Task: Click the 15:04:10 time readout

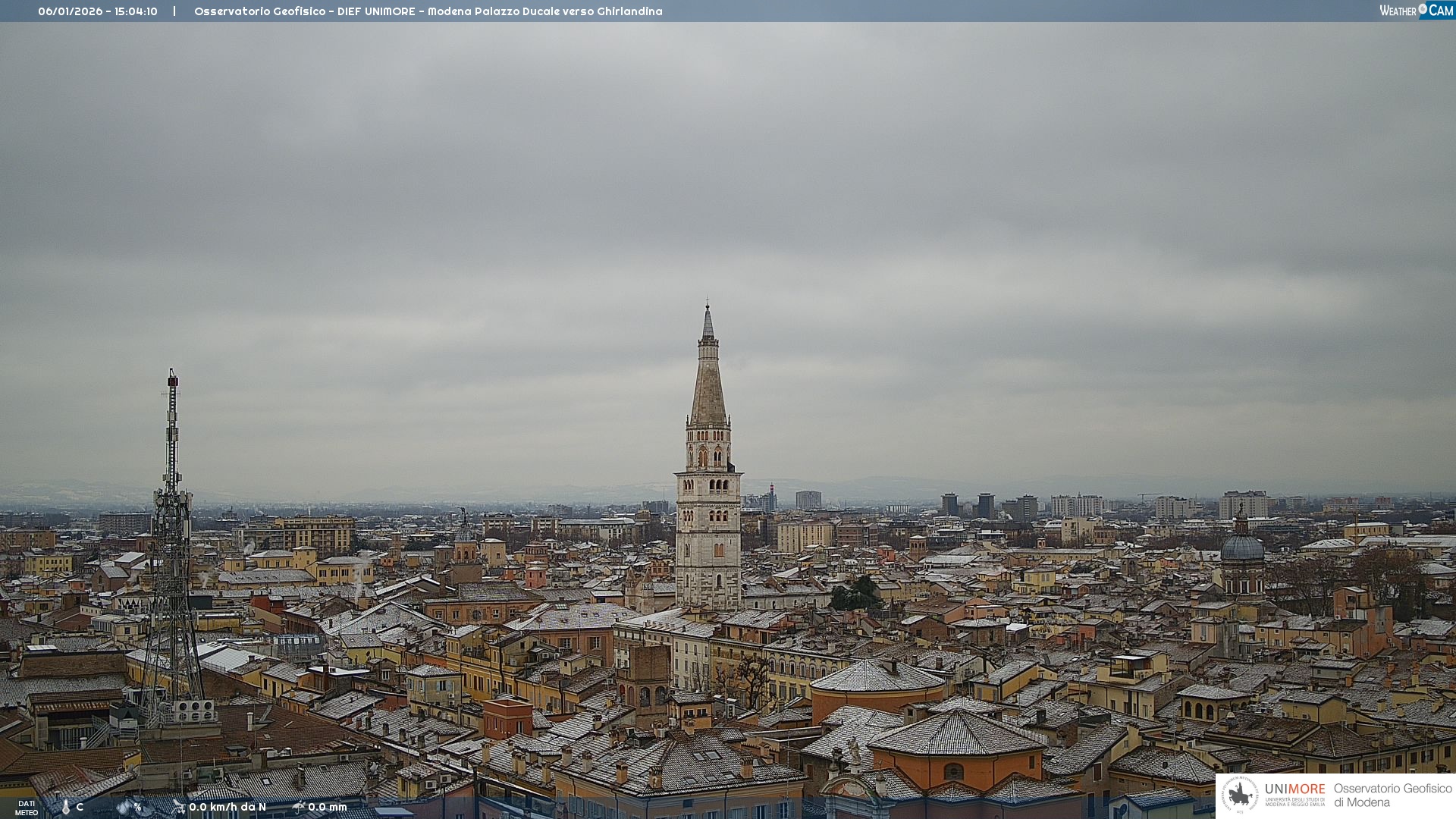Action: (136, 11)
